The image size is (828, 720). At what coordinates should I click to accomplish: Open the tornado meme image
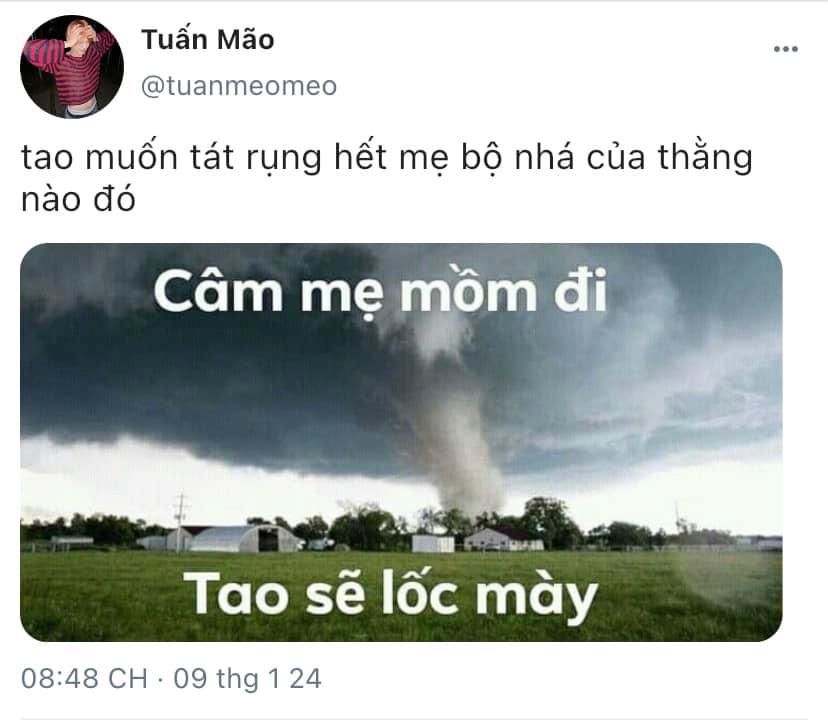401,442
